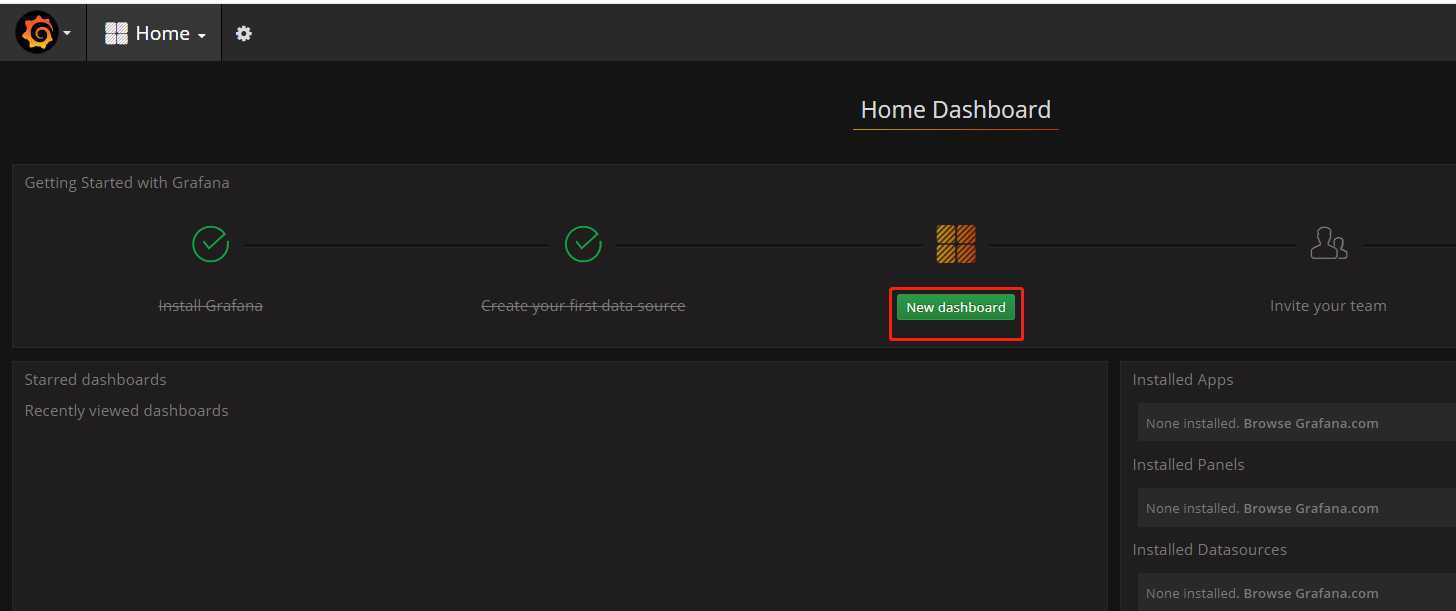Viewport: 1456px width, 611px height.
Task: Click the Install Grafana step text
Action: 211,306
